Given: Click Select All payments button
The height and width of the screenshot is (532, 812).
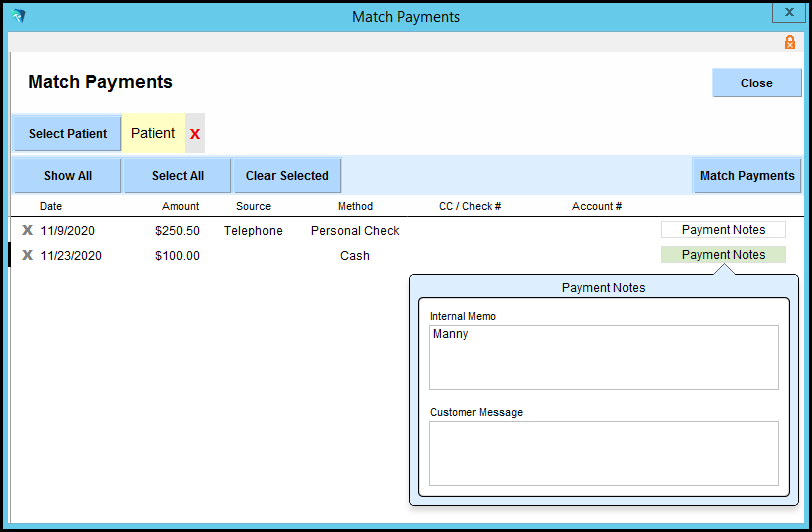Looking at the screenshot, I should click(x=177, y=175).
